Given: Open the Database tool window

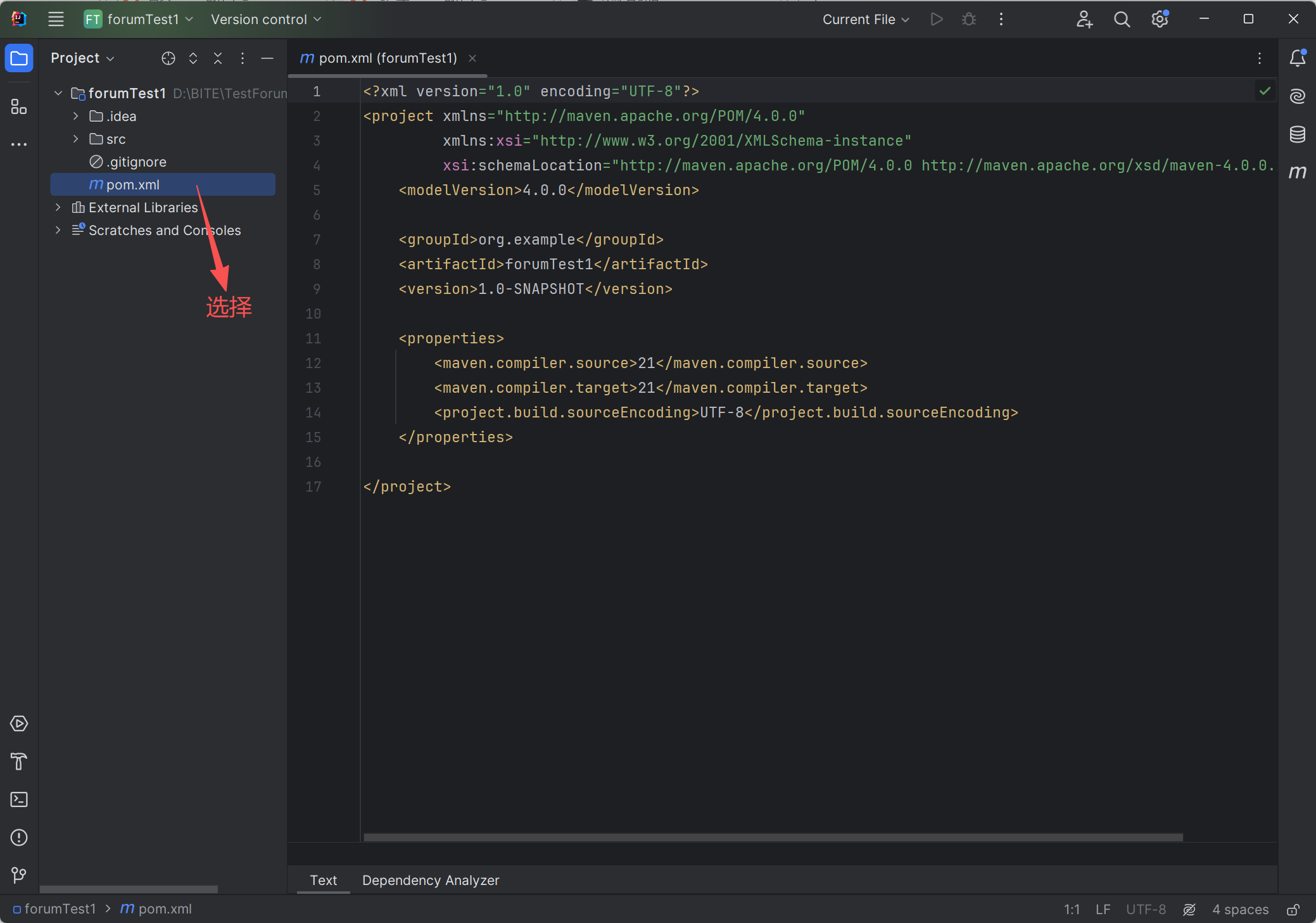Looking at the screenshot, I should point(1297,134).
